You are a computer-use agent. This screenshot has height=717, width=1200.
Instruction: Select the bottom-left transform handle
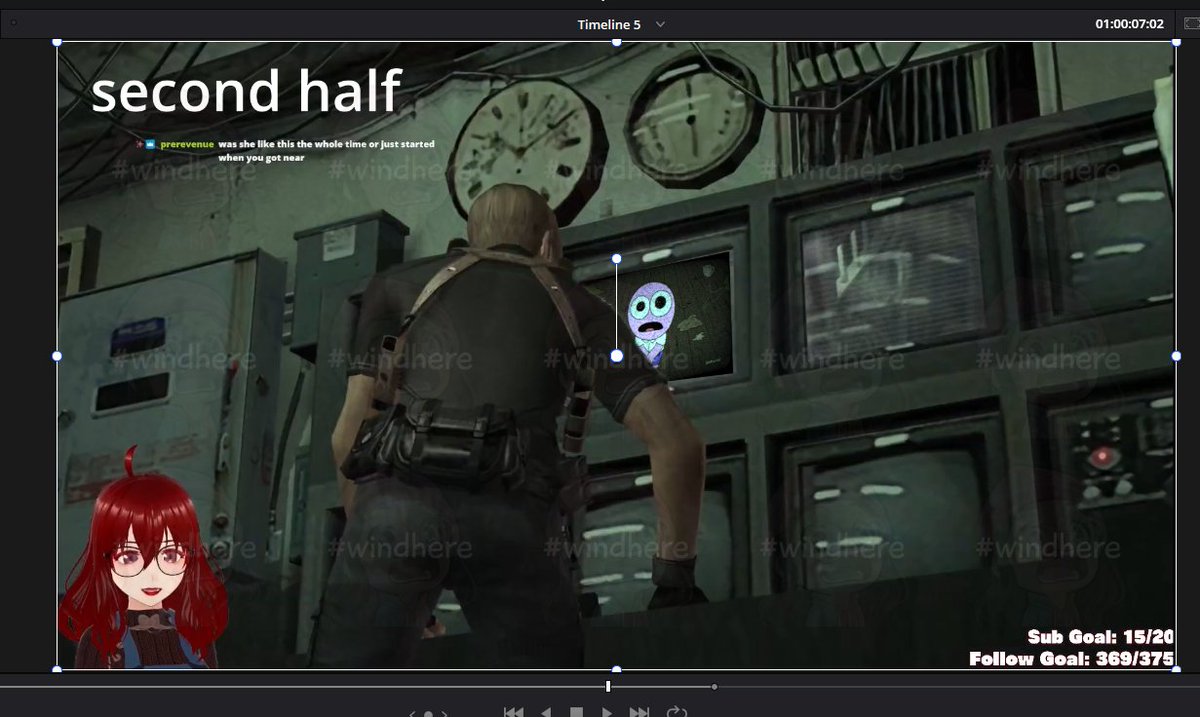[x=57, y=669]
